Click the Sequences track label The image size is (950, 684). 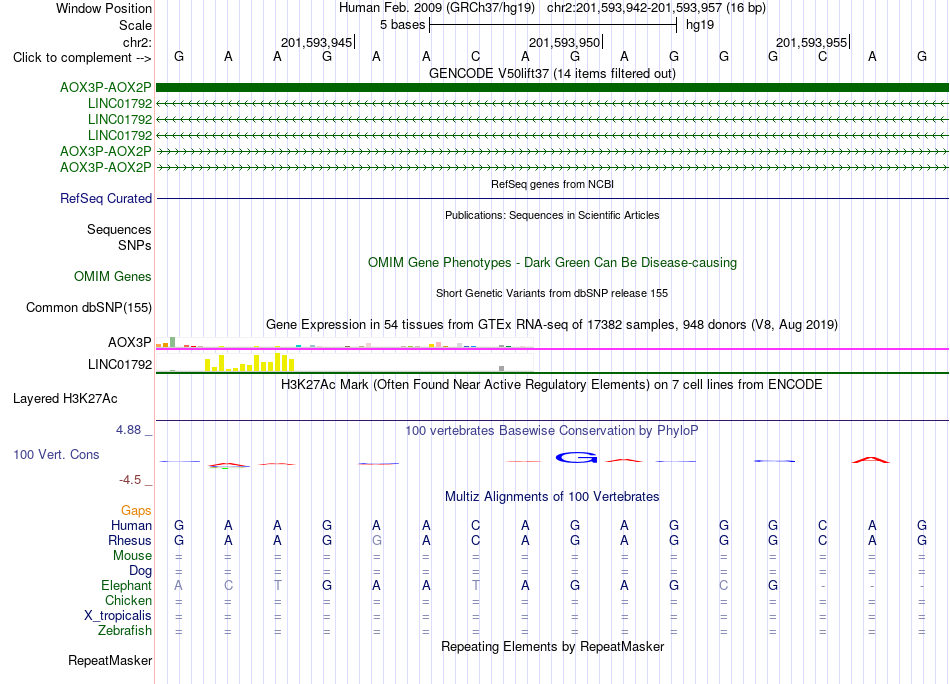119,230
